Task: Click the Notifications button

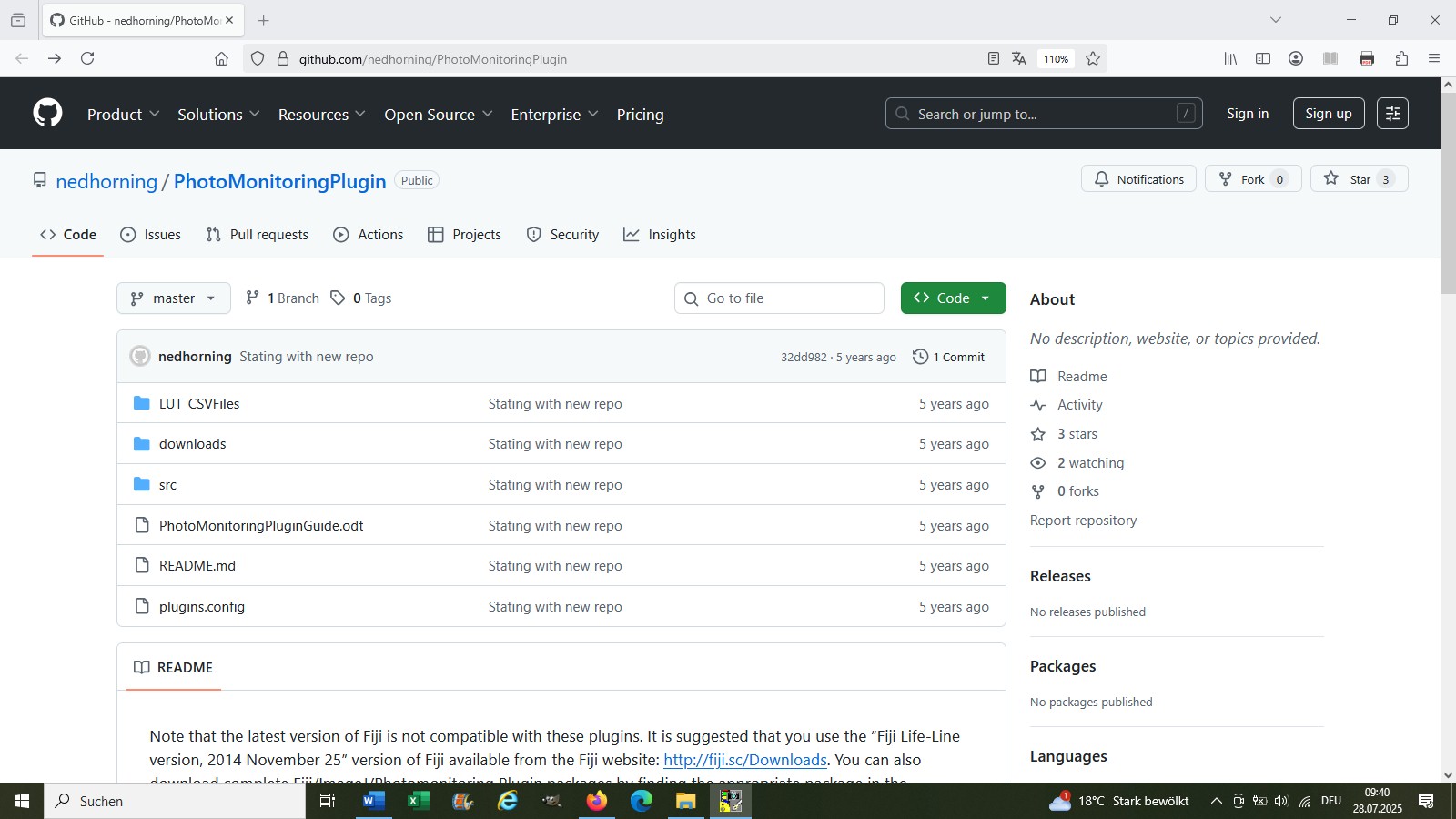Action: pyautogui.click(x=1138, y=179)
